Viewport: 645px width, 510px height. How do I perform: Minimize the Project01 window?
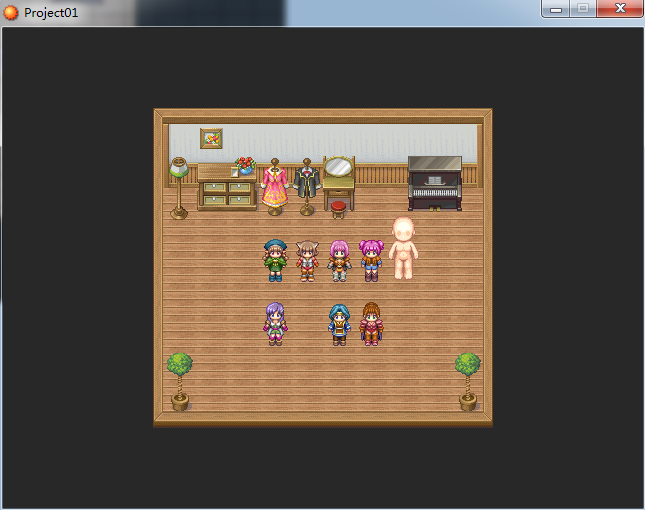coord(556,9)
